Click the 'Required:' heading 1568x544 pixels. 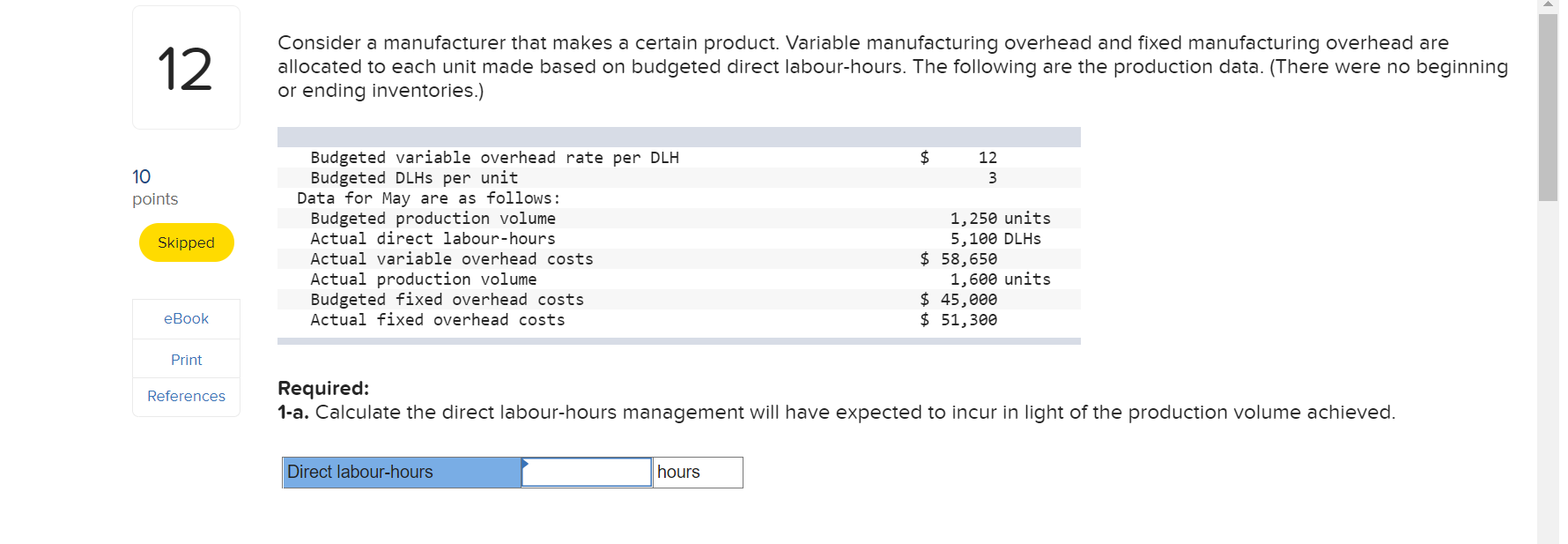(323, 388)
